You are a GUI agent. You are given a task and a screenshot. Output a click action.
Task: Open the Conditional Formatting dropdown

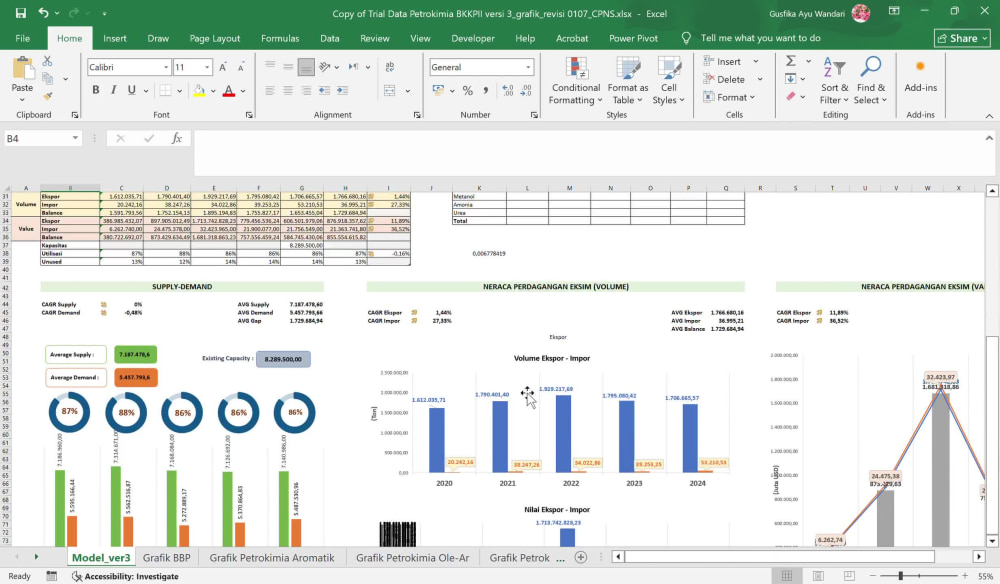tap(575, 82)
